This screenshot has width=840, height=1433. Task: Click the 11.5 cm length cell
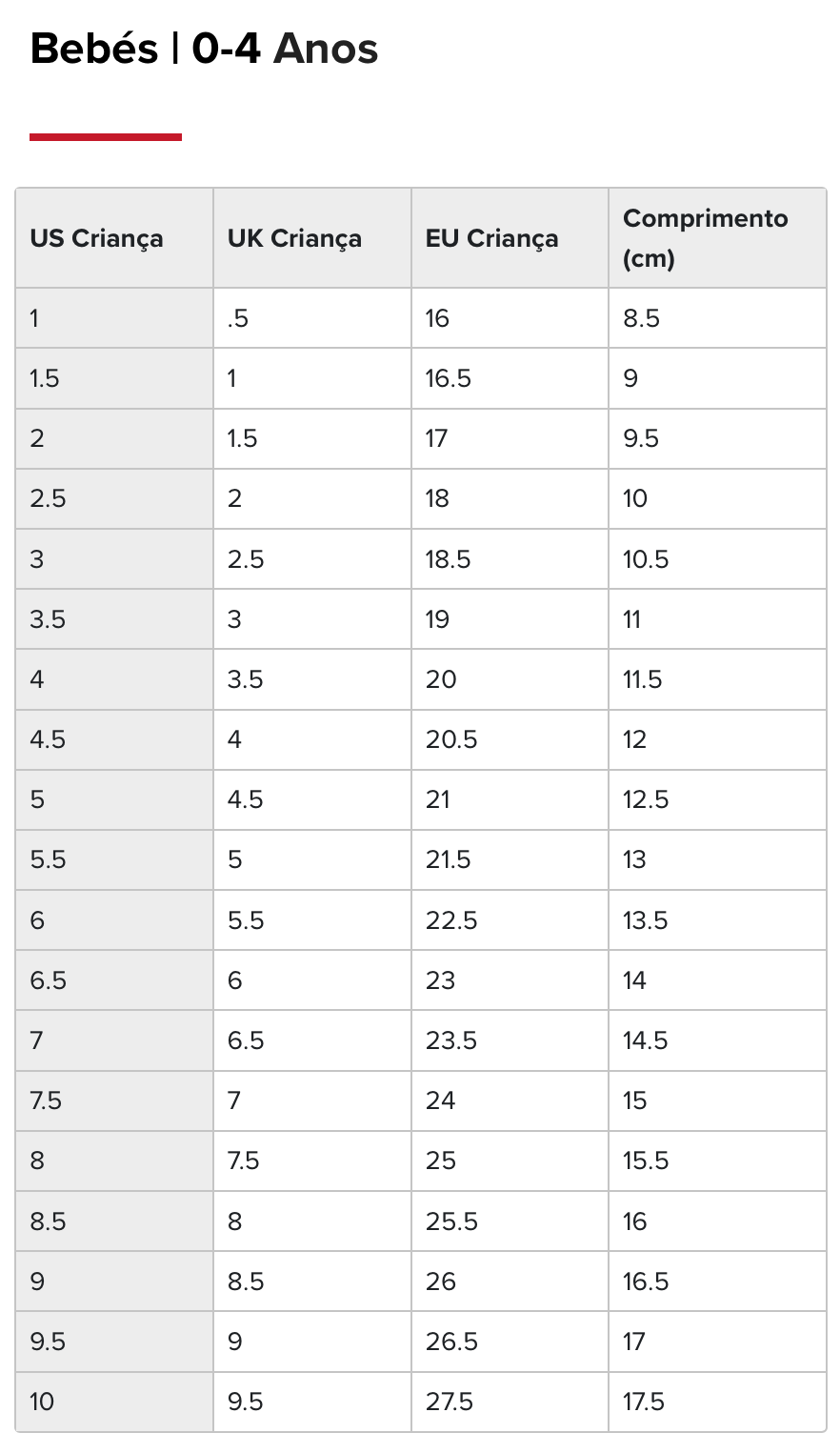click(643, 679)
